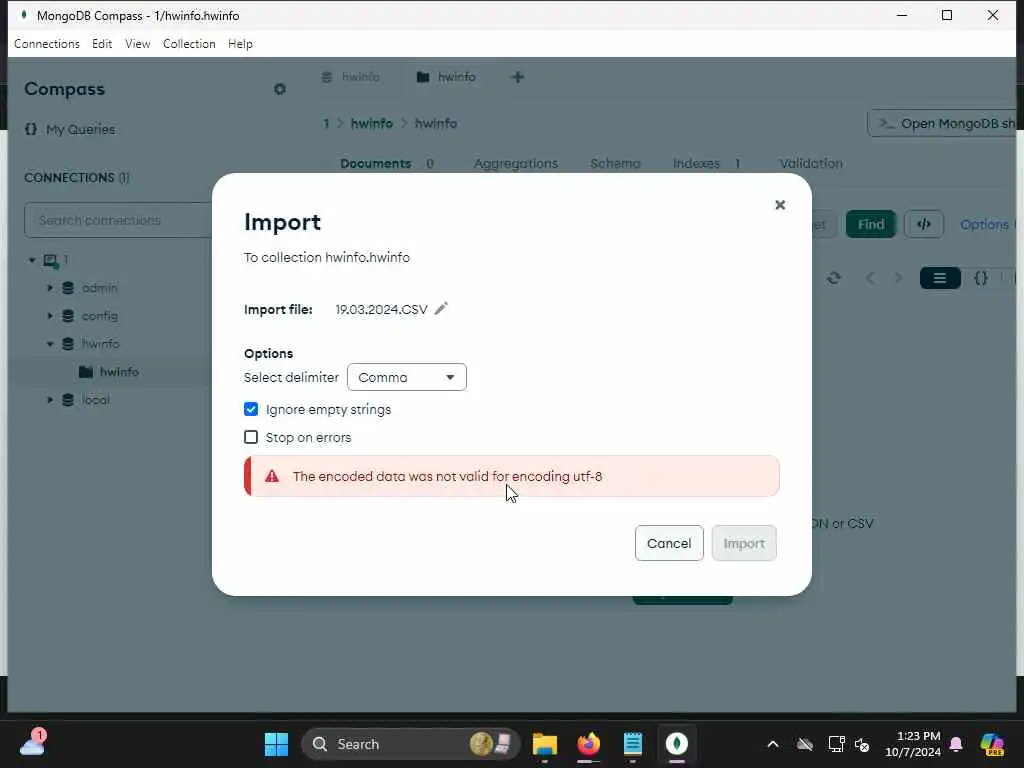The height and width of the screenshot is (768, 1024).
Task: Uncheck Ignore empty strings
Action: click(x=251, y=409)
